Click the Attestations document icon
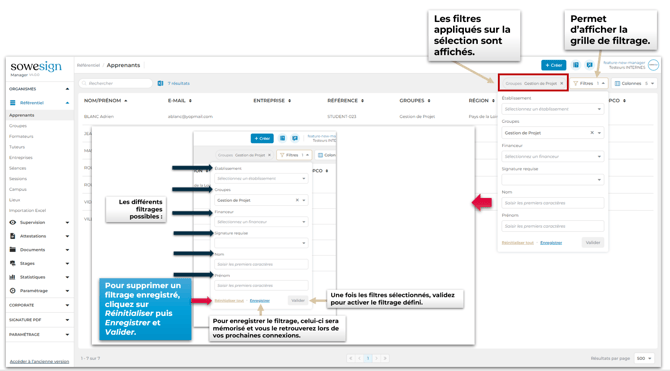Viewport: 670px width, 371px height. click(13, 236)
